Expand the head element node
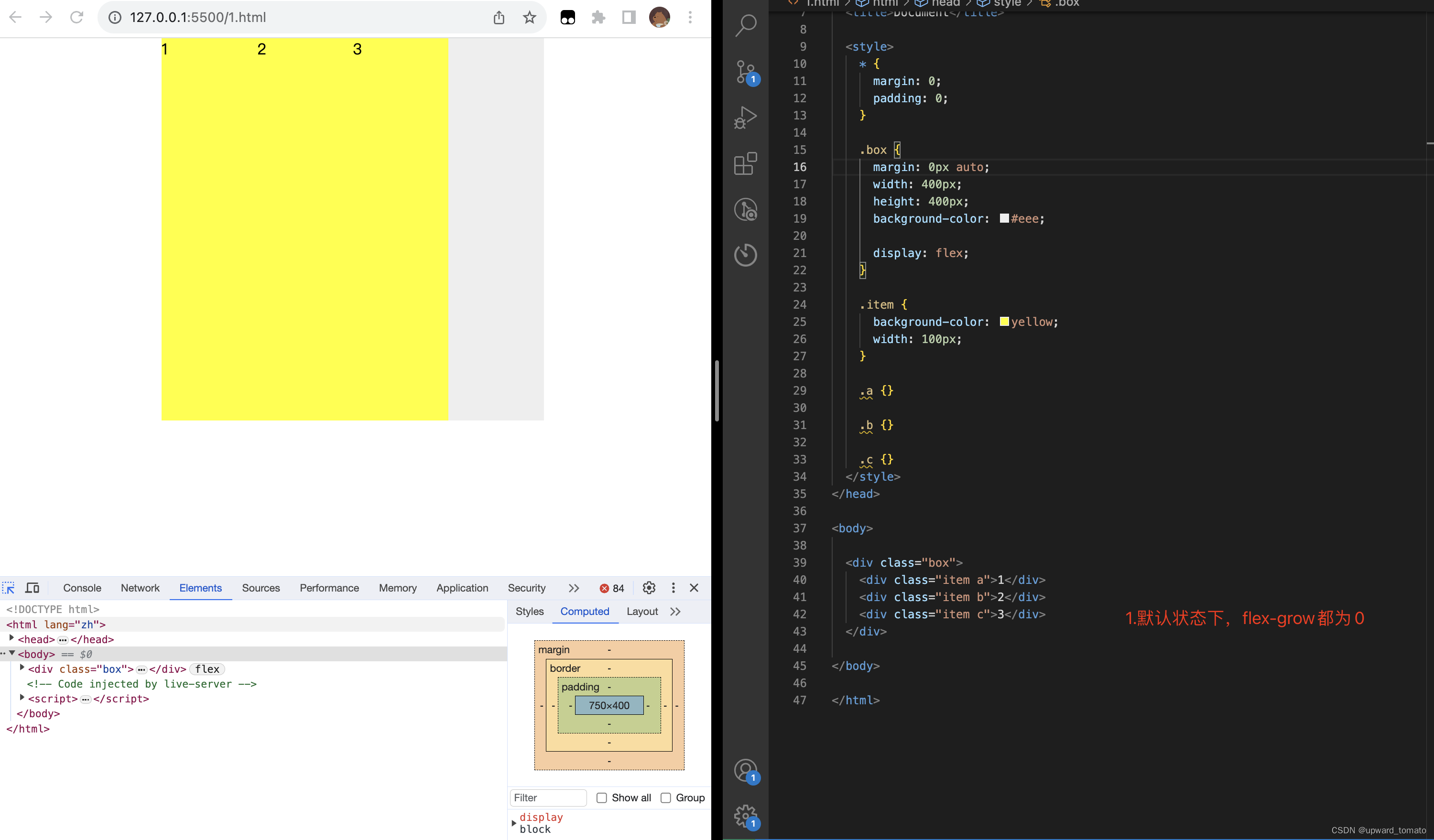Image resolution: width=1434 pixels, height=840 pixels. (x=11, y=639)
